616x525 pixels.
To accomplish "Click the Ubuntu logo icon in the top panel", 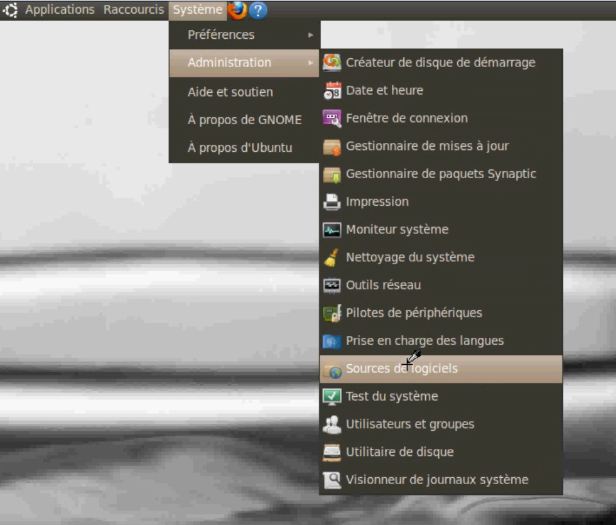I will (10, 10).
